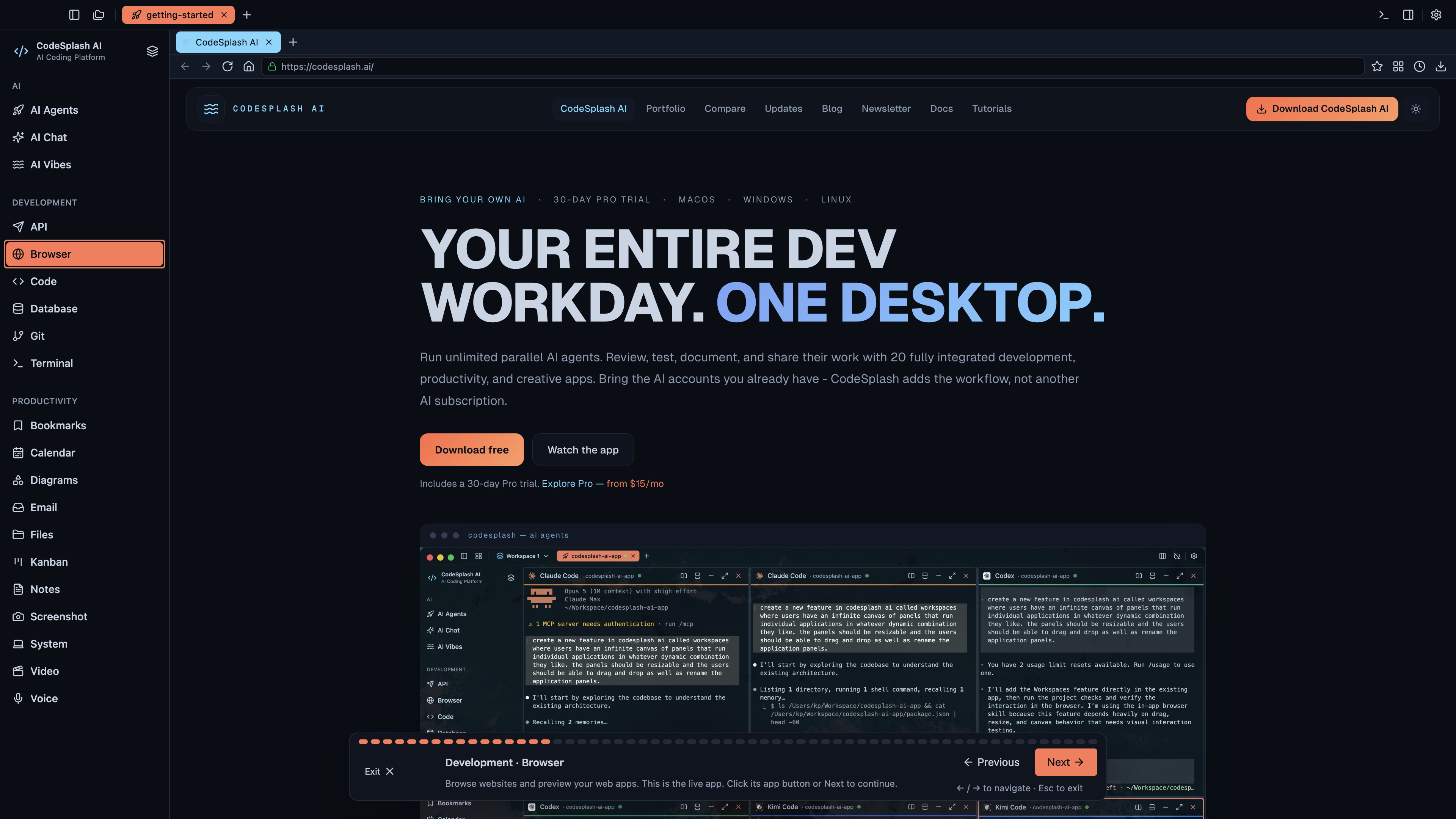Open the workspaces folders icon in top bar

point(99,15)
